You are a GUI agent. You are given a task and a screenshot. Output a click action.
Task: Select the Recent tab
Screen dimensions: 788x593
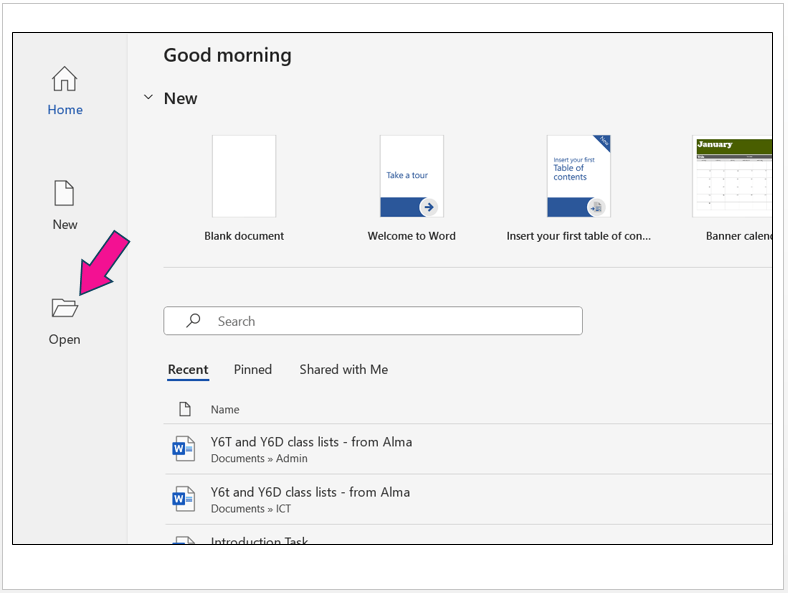pos(188,369)
